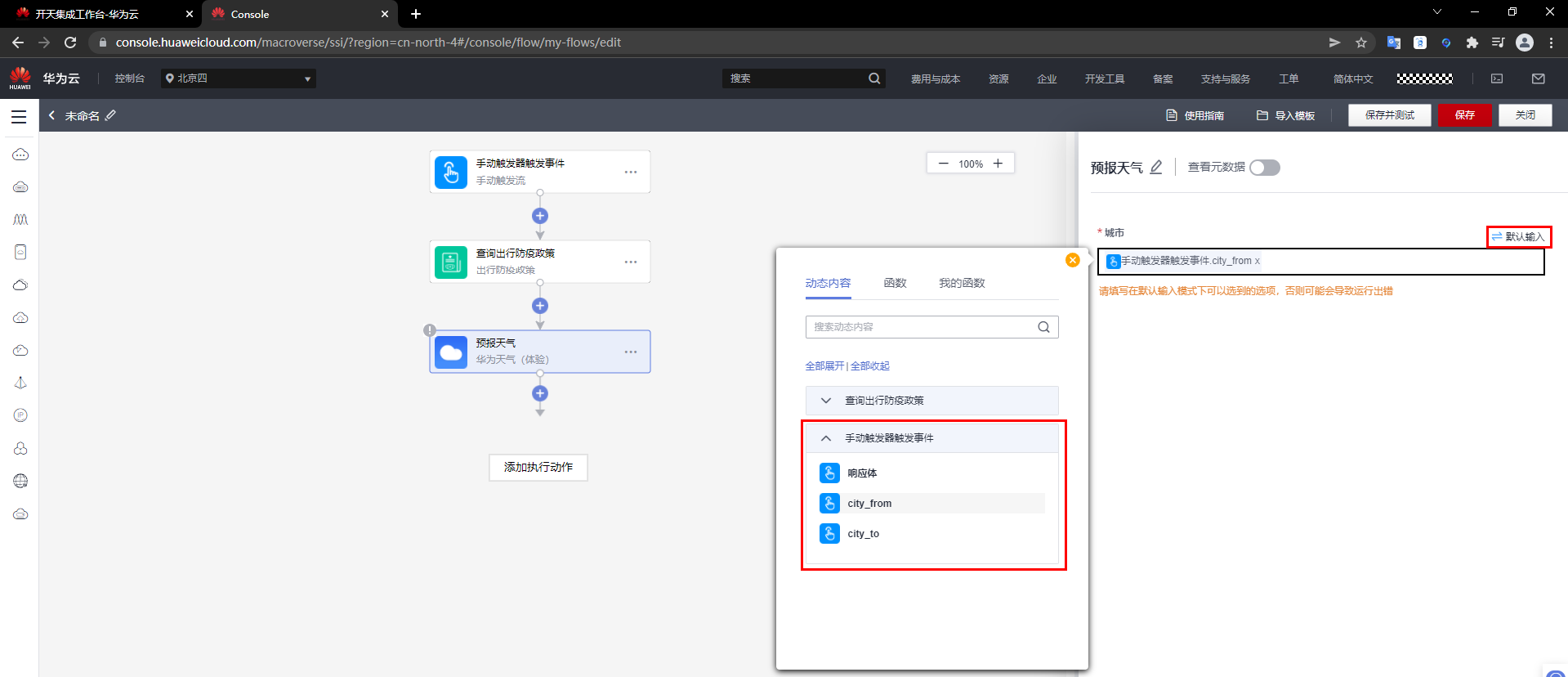Add a step after the 查询出行防疫政策 node
Image resolution: width=1568 pixels, height=677 pixels.
(x=539, y=306)
